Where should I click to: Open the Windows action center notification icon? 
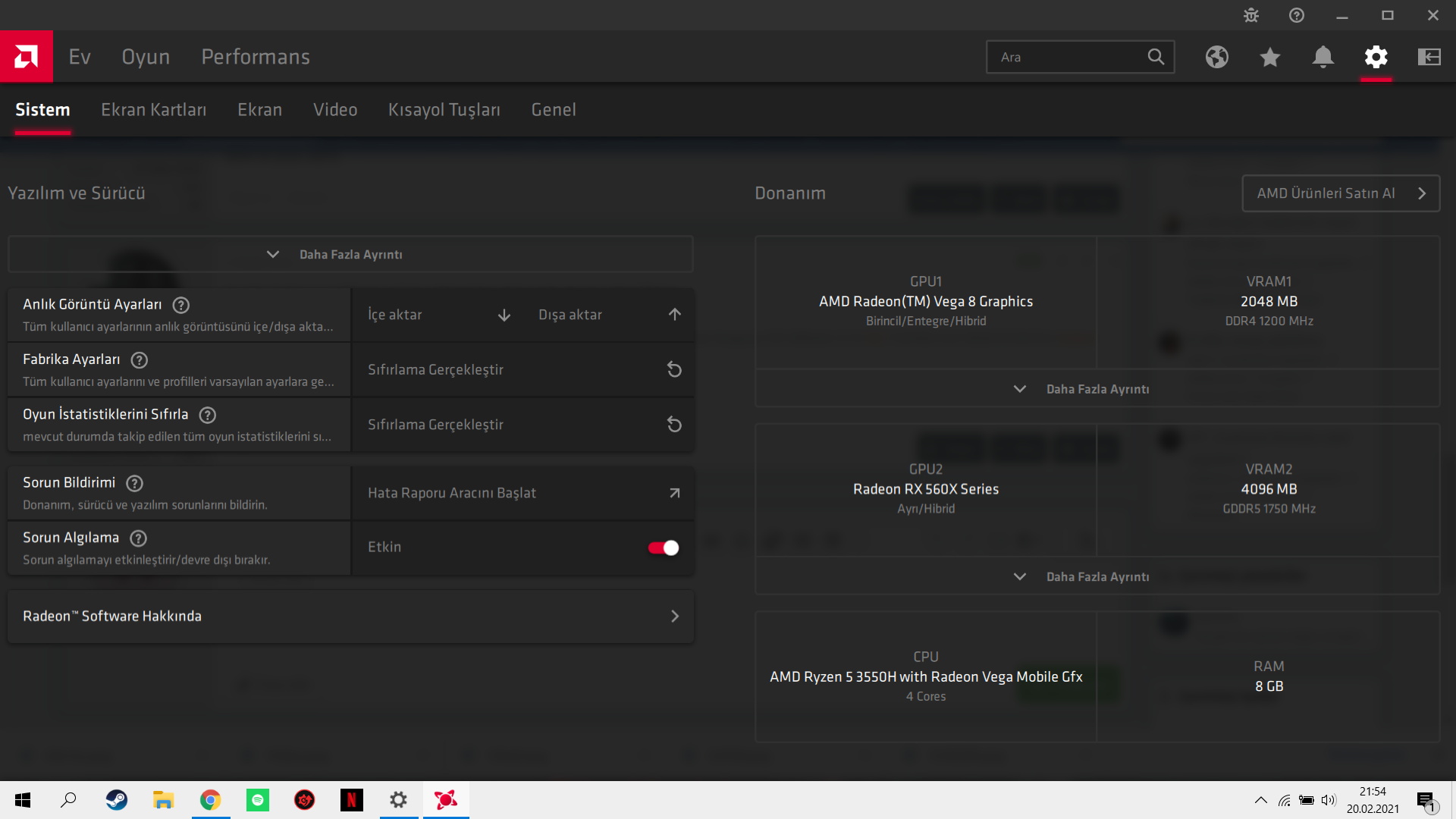(1426, 800)
